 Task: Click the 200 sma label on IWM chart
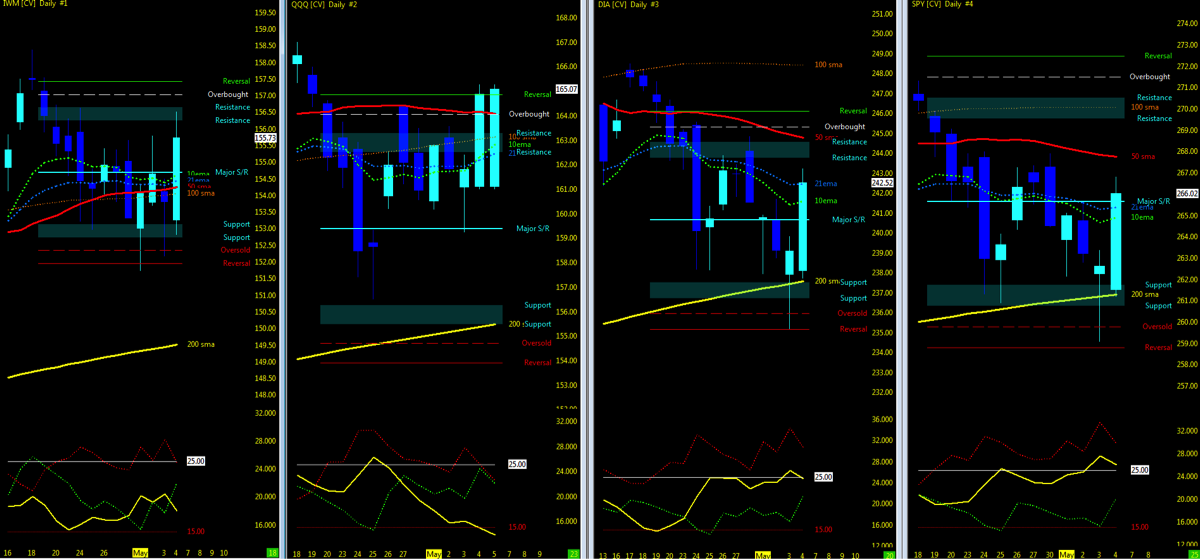pyautogui.click(x=199, y=344)
